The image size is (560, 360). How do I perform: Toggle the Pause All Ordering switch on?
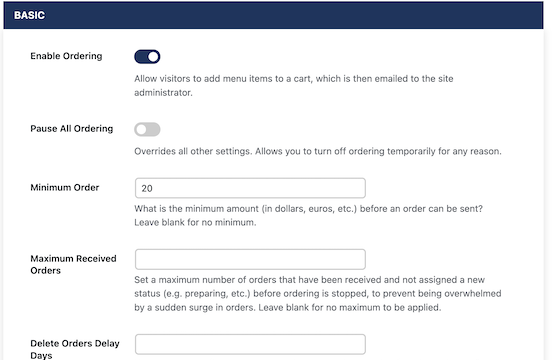(x=147, y=129)
